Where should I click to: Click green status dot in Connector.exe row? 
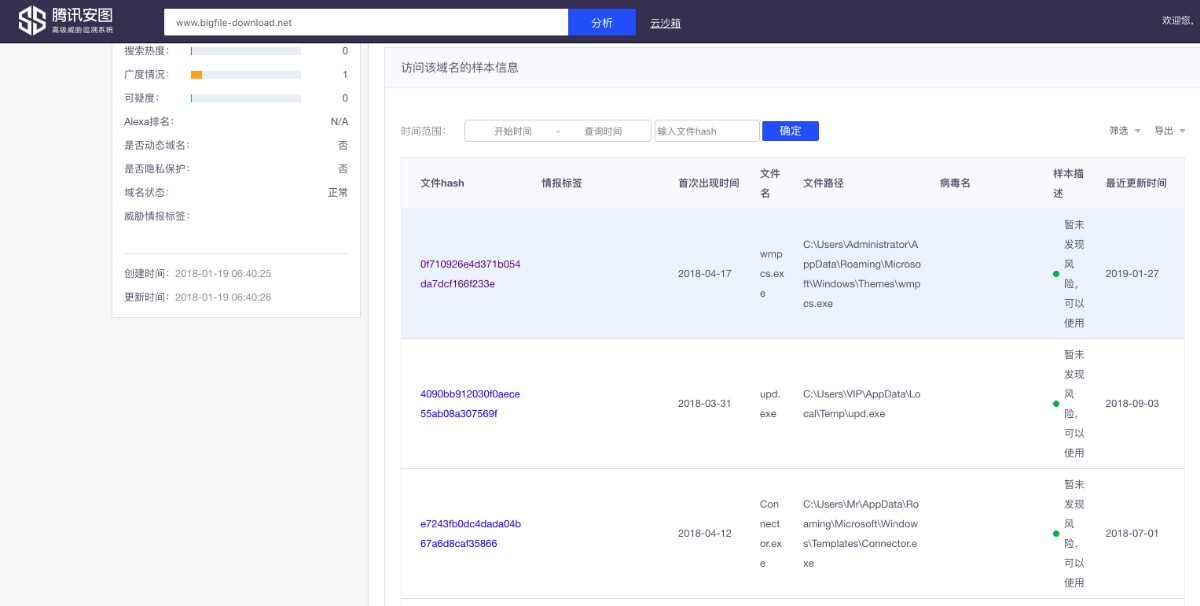pyautogui.click(x=1056, y=534)
